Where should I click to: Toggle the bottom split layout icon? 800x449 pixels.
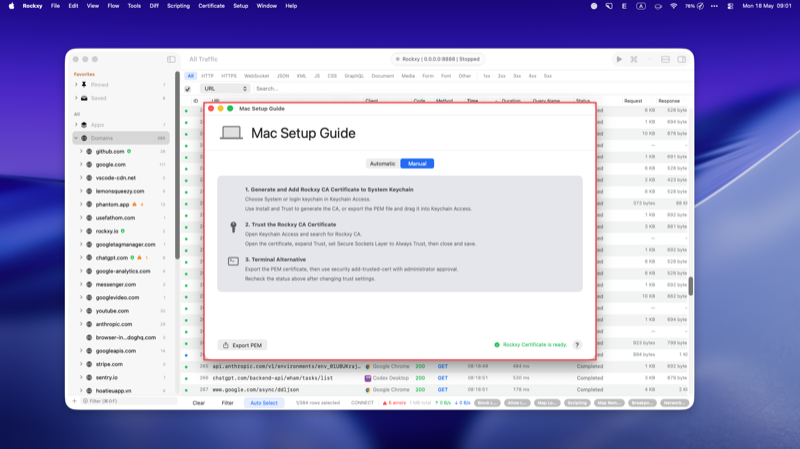(665, 59)
